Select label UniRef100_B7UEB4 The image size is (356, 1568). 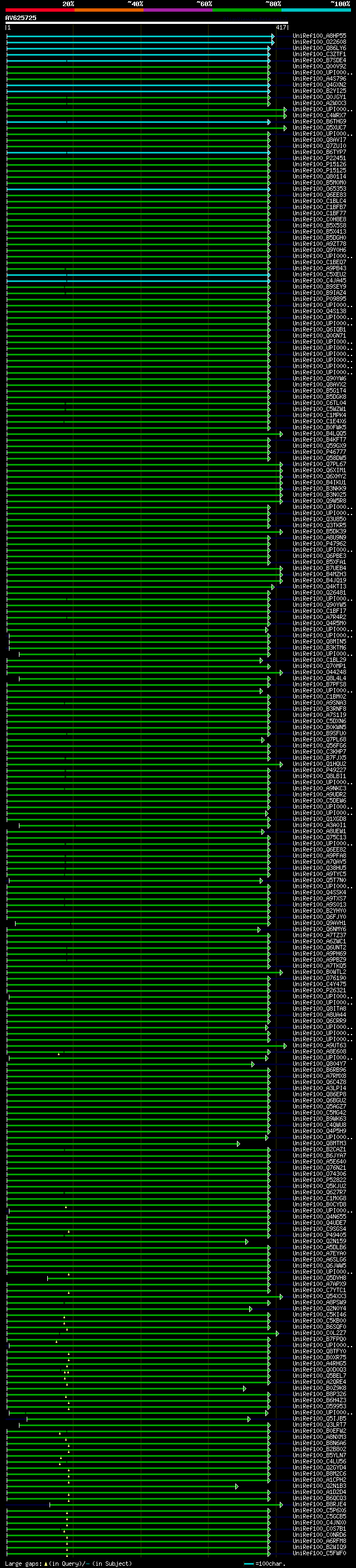[319, 568]
